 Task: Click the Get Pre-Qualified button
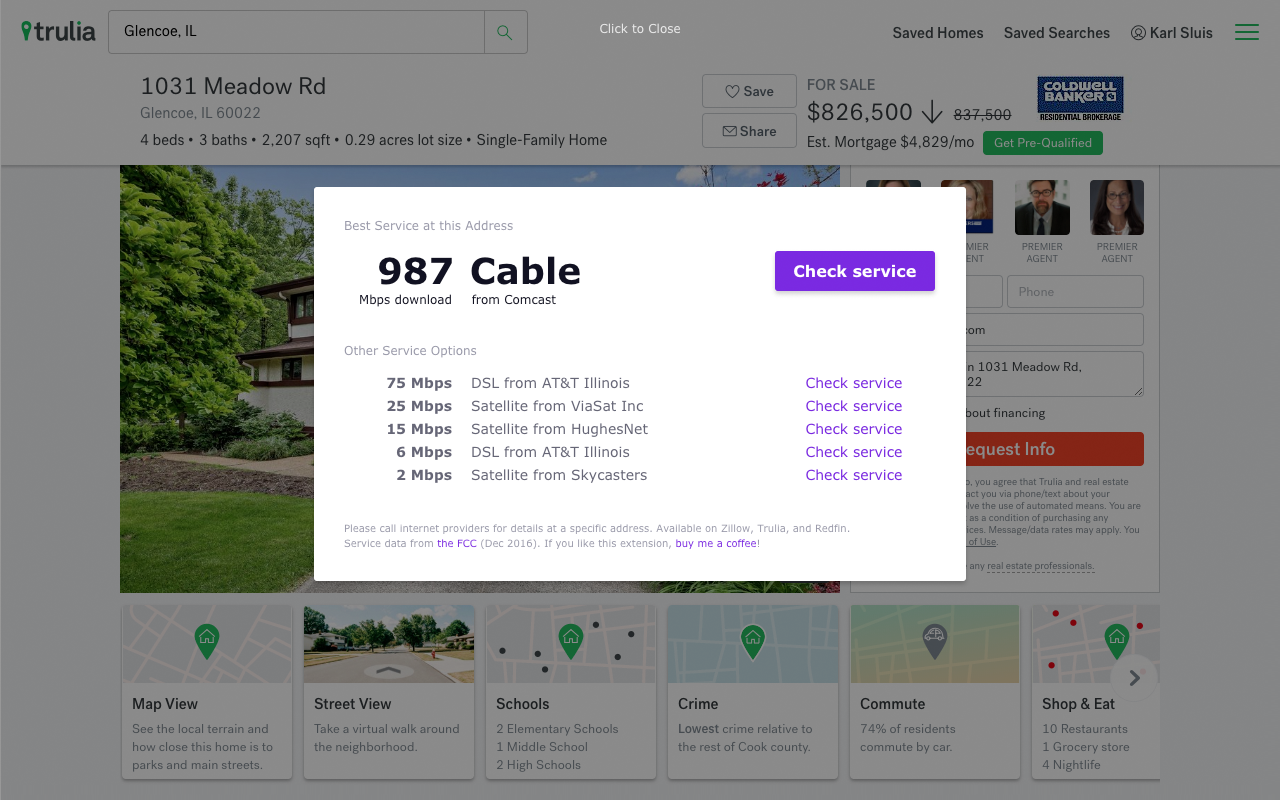1042,143
